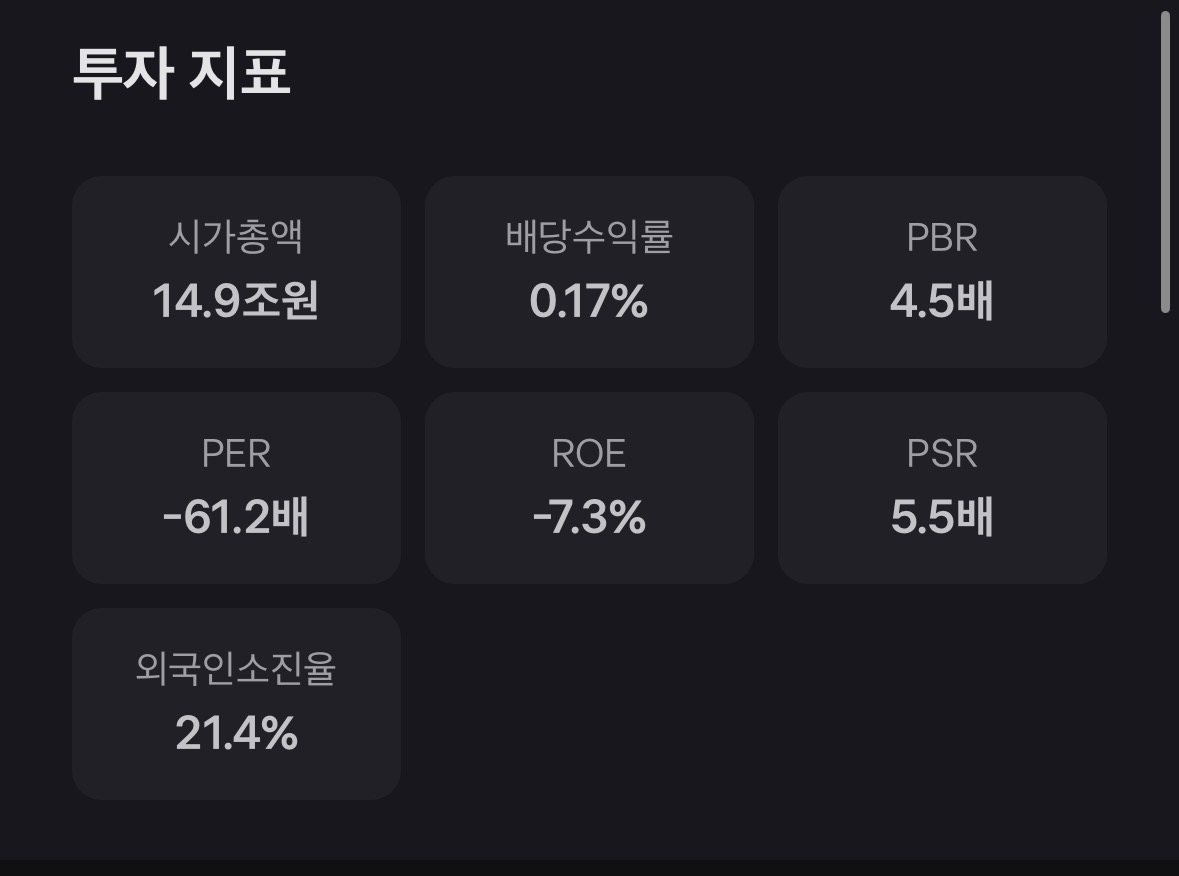Click the -7.3% ROE value
1179x876 pixels.
point(589,517)
